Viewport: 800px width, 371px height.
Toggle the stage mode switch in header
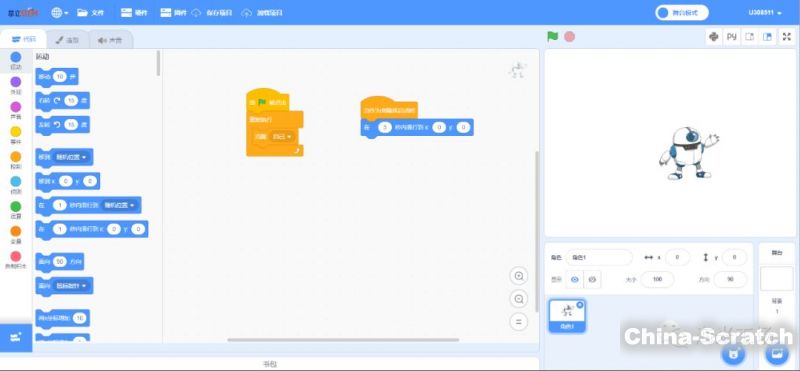682,13
